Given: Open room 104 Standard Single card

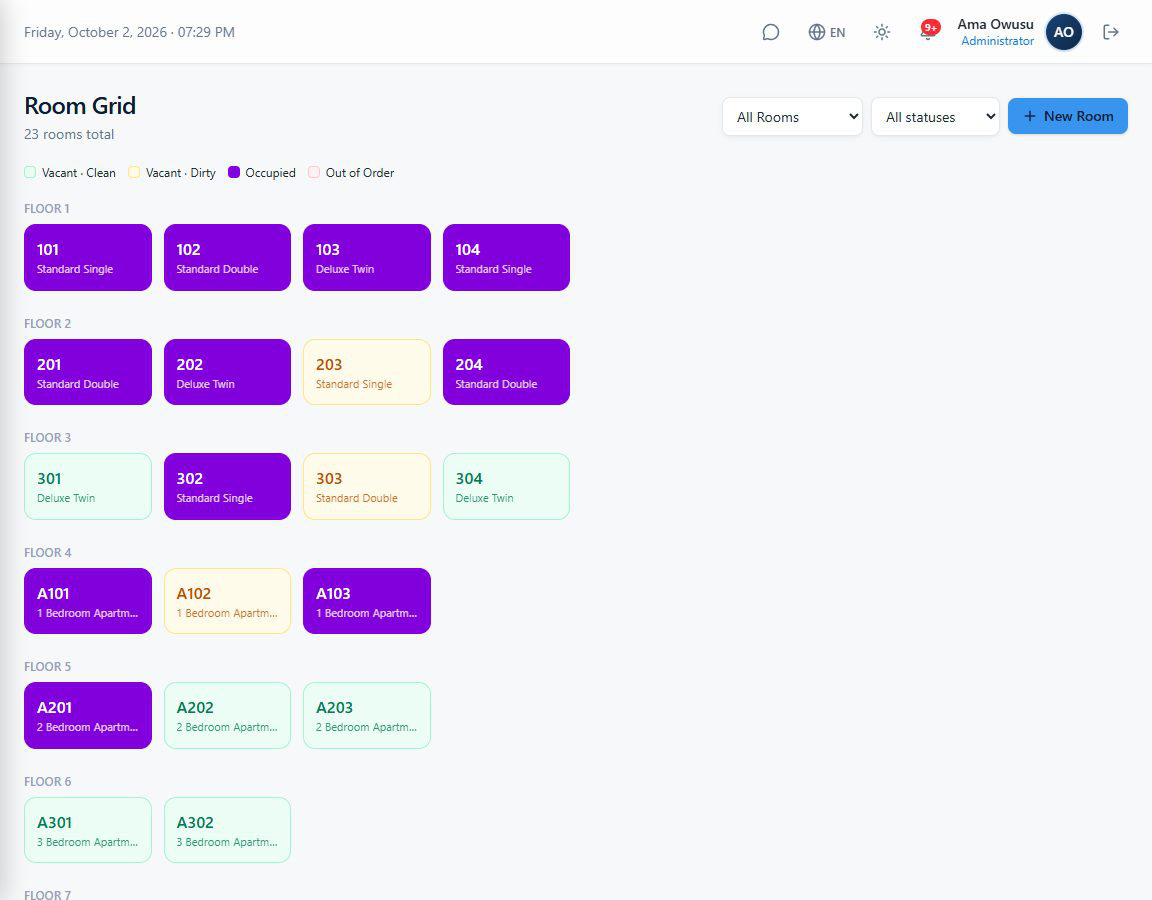Looking at the screenshot, I should [506, 257].
